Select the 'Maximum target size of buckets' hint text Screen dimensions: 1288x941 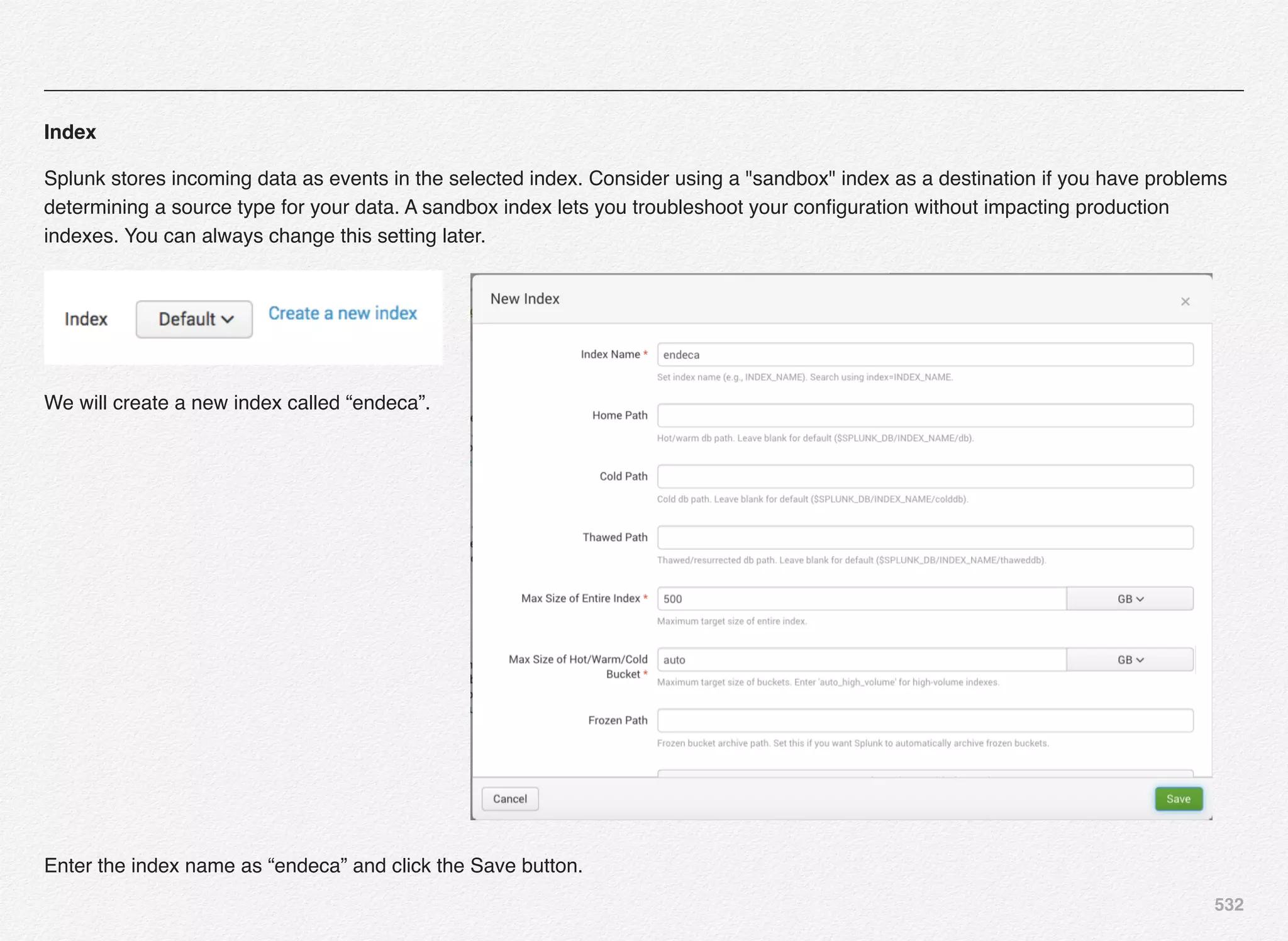[x=828, y=682]
